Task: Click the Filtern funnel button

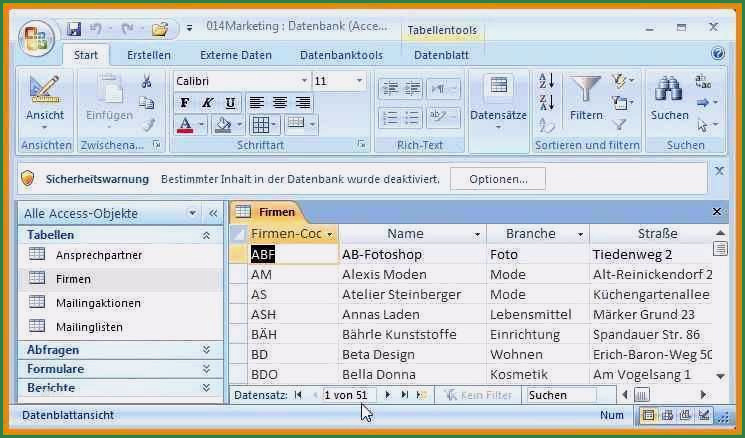Action: 586,98
